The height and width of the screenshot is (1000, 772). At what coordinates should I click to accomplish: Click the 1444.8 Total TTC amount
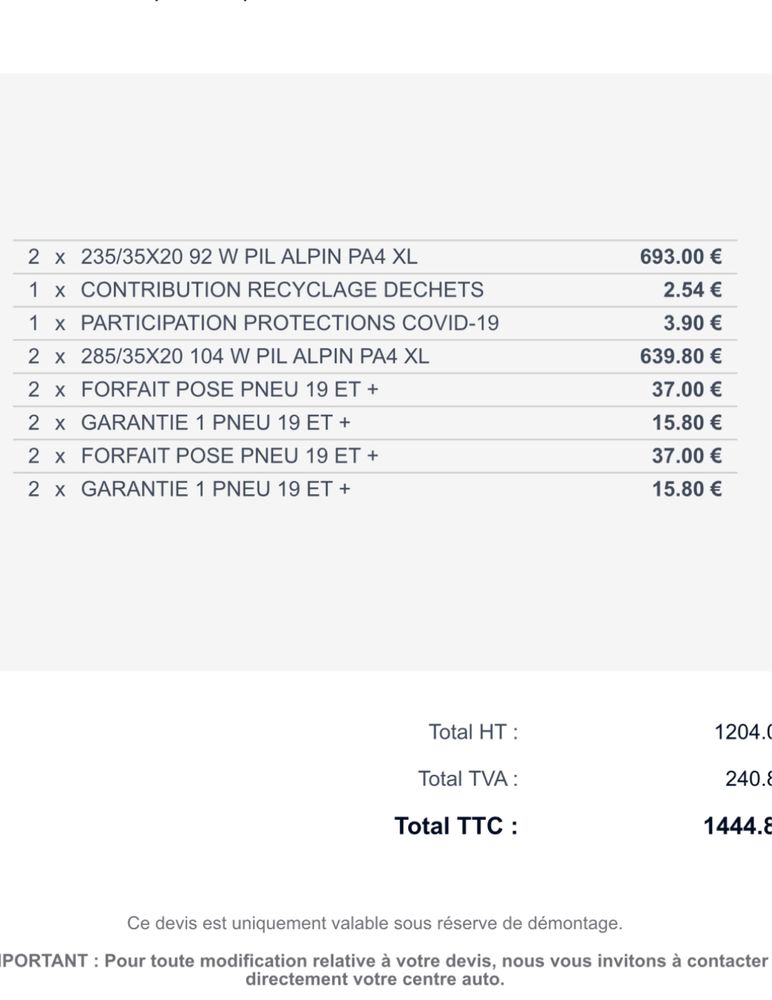pos(738,826)
